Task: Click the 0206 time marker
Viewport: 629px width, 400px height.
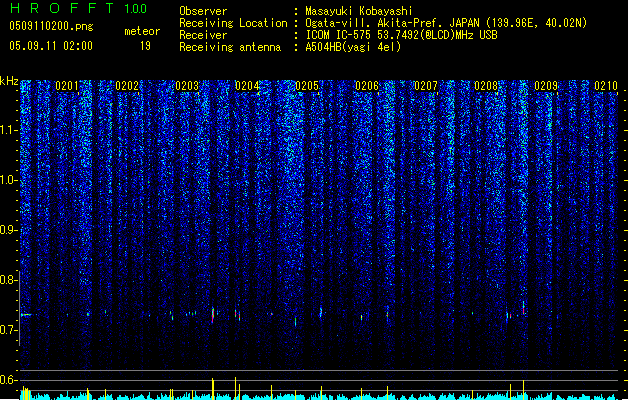Action: point(367,86)
